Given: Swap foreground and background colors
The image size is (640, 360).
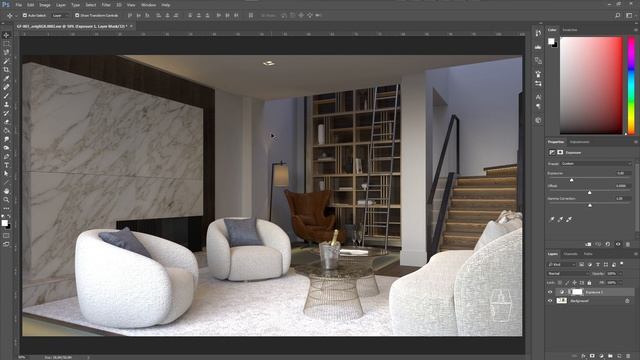Looking at the screenshot, I should pos(8,217).
